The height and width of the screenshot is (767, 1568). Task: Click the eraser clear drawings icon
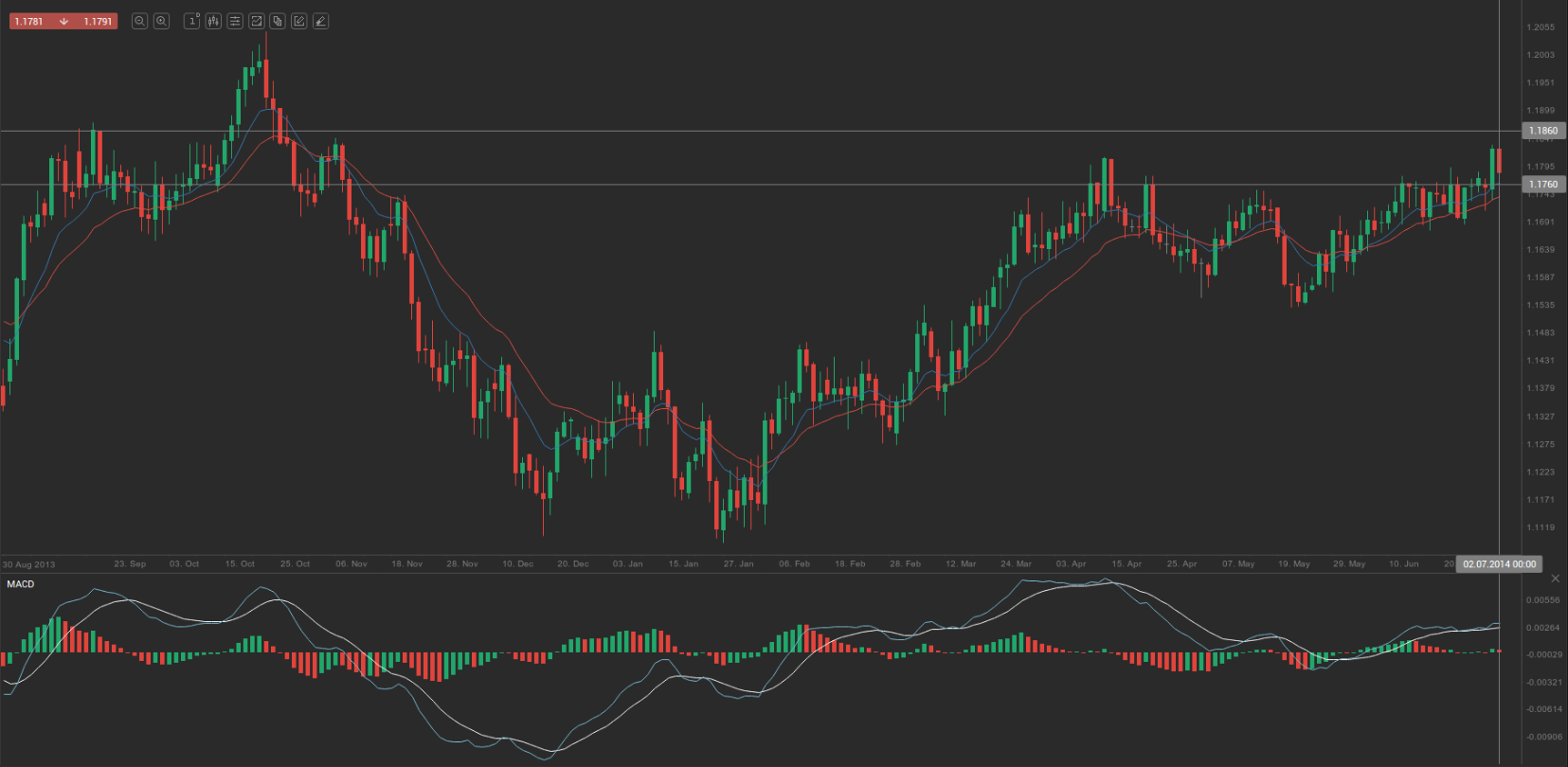320,21
